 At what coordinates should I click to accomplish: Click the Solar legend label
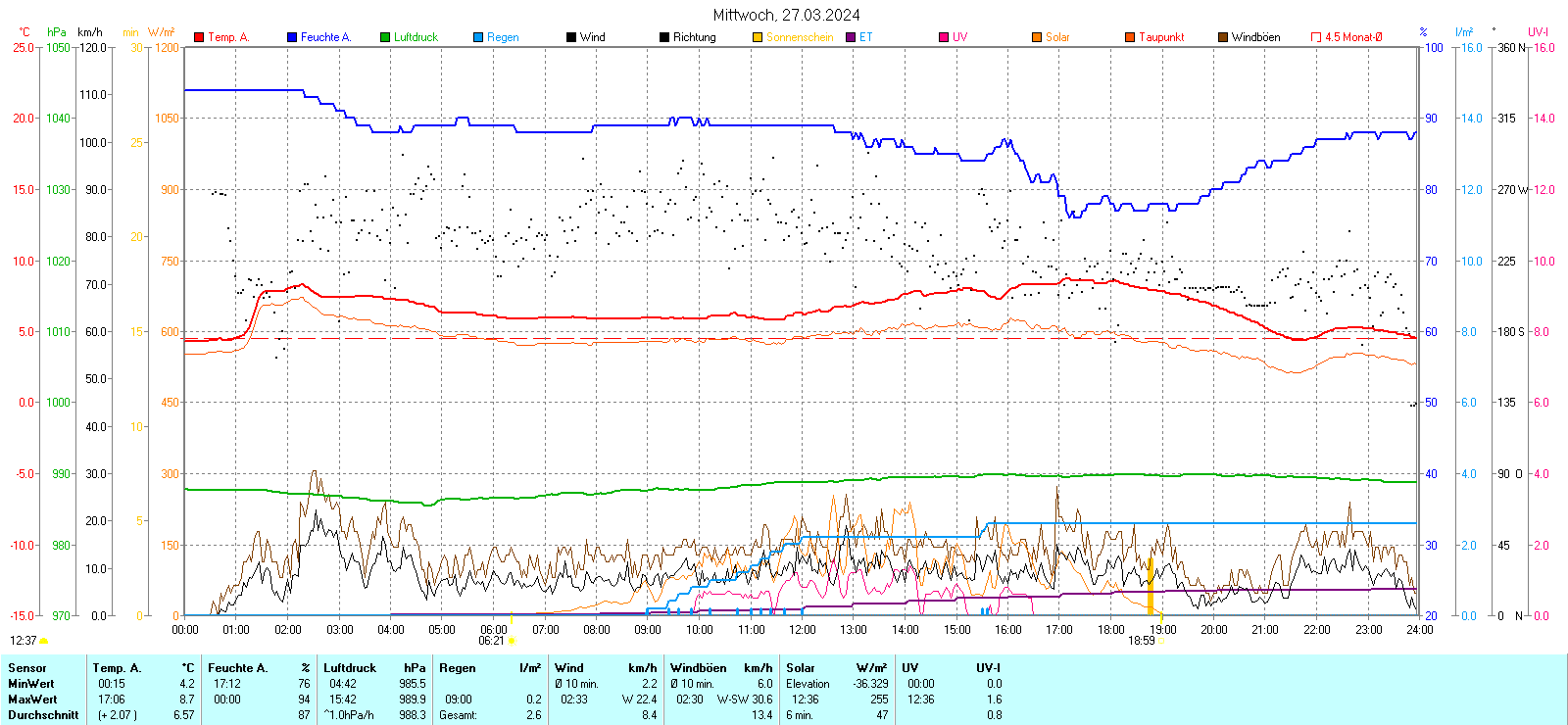click(1057, 37)
